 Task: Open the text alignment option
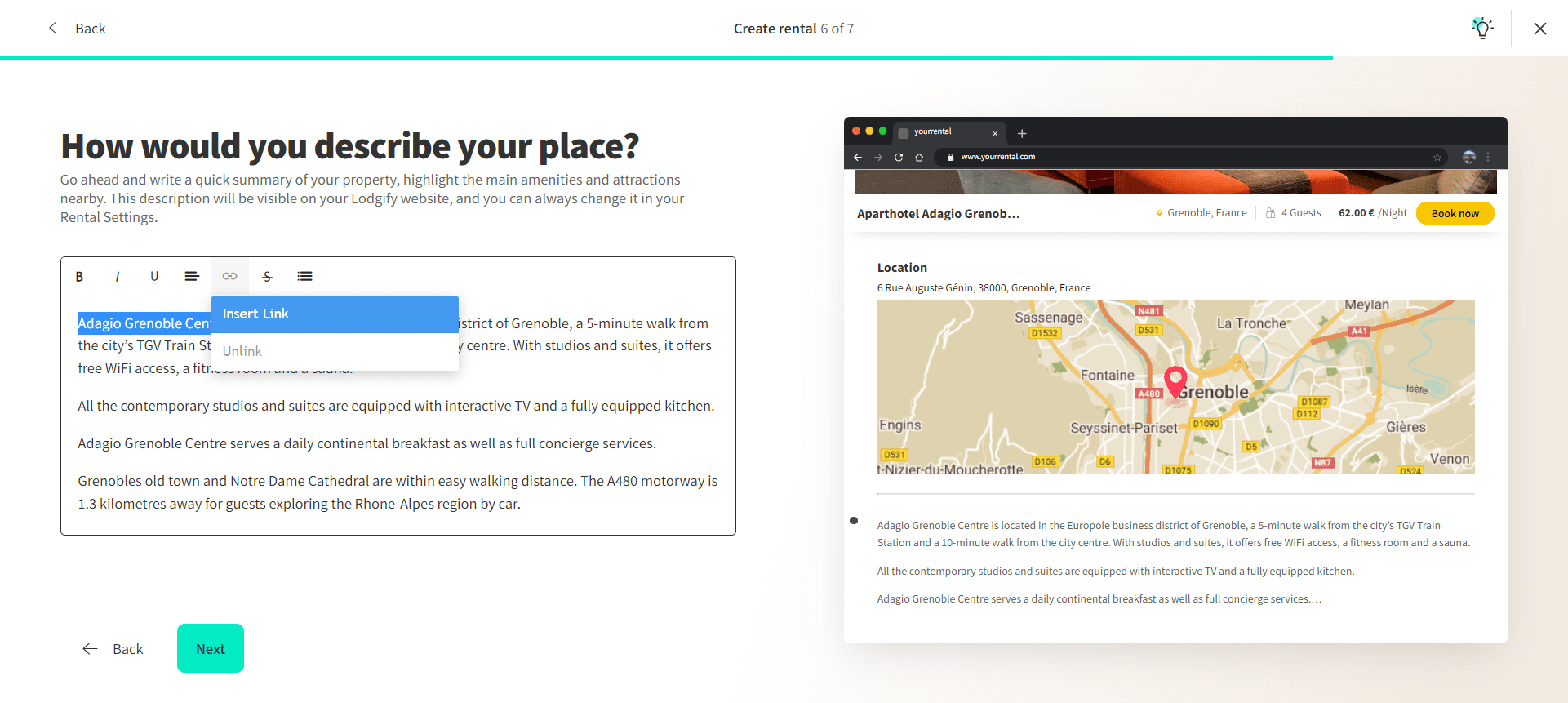(x=192, y=277)
